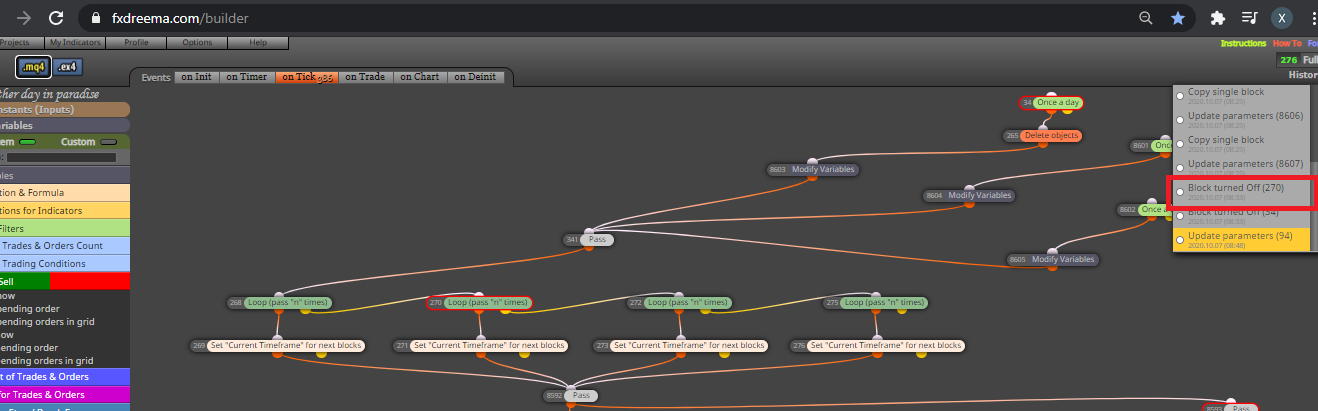Viewport: 1318px width, 411px height.
Task: Expand the Conditions for Indicators category
Action: pos(65,210)
